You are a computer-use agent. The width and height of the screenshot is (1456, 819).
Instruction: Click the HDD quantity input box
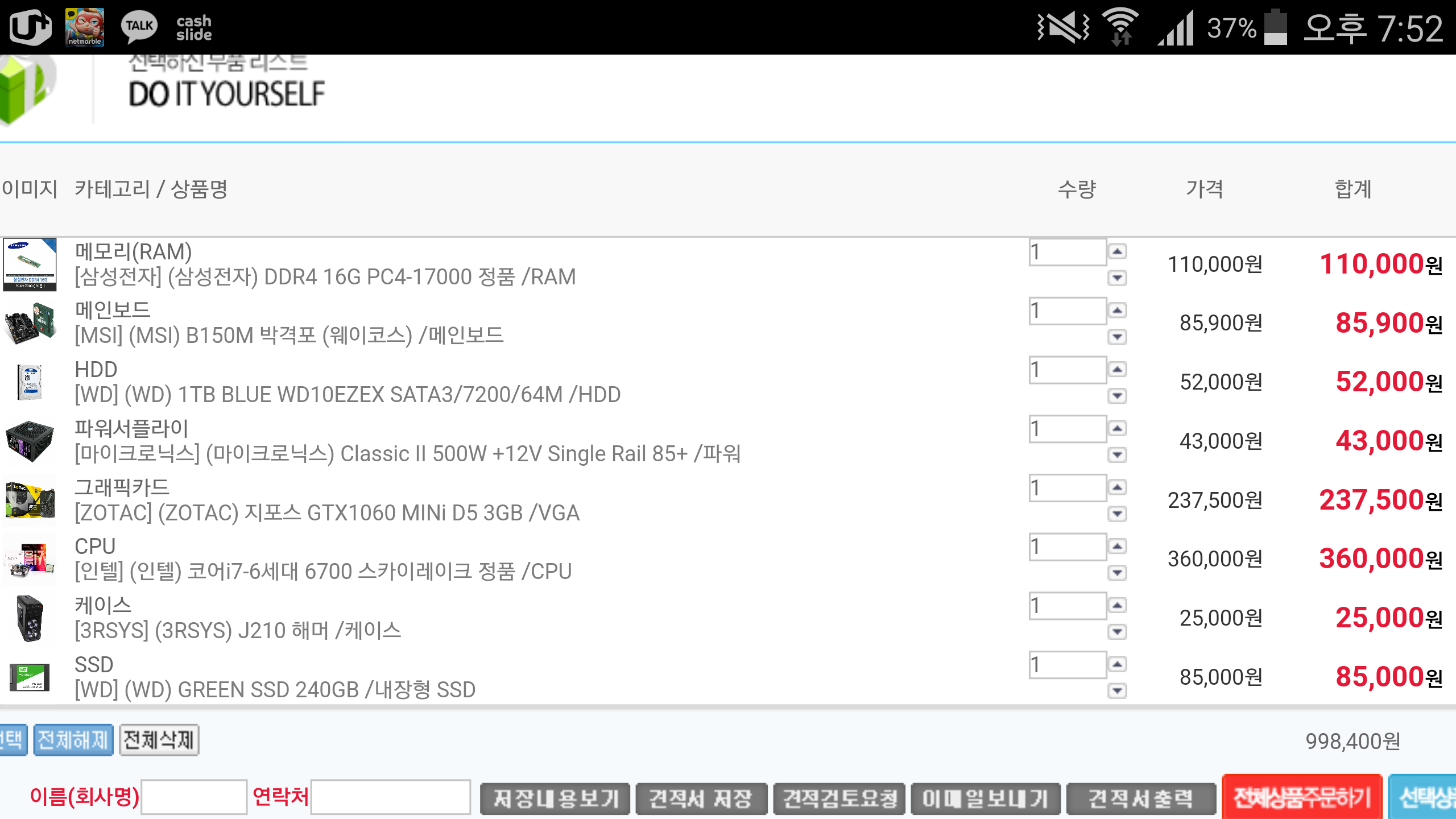pyautogui.click(x=1067, y=370)
